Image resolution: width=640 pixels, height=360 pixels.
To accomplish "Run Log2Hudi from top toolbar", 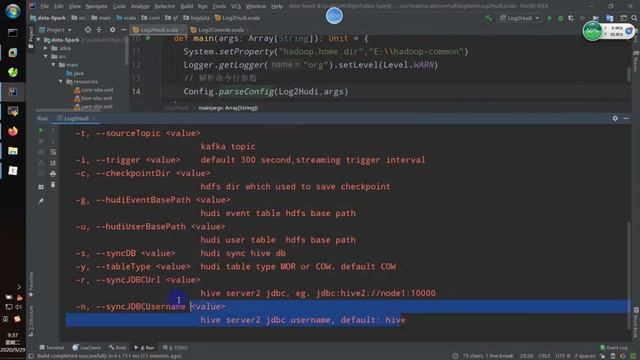I will click(550, 18).
